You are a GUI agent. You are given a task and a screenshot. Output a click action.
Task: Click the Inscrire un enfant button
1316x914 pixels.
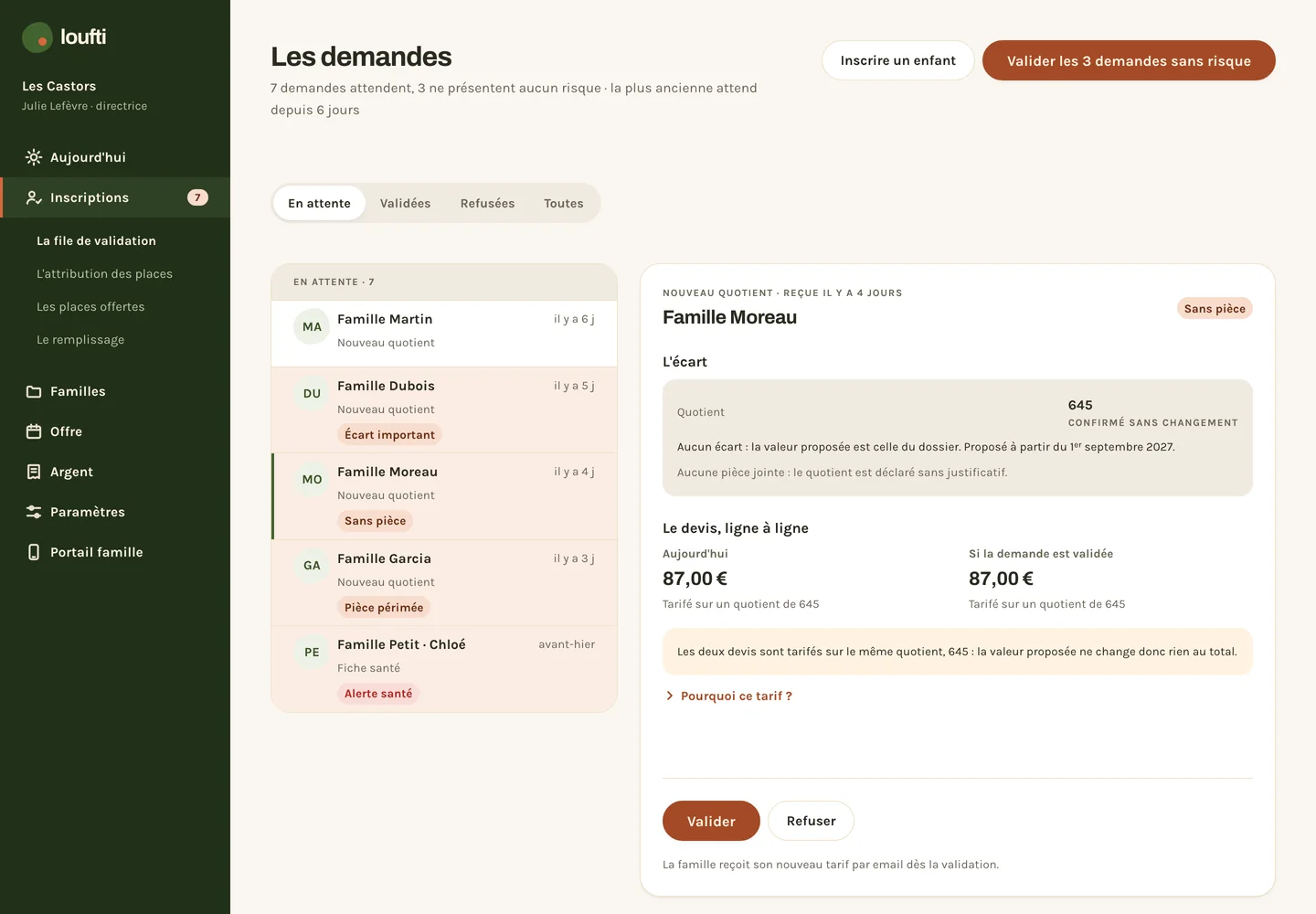(898, 60)
